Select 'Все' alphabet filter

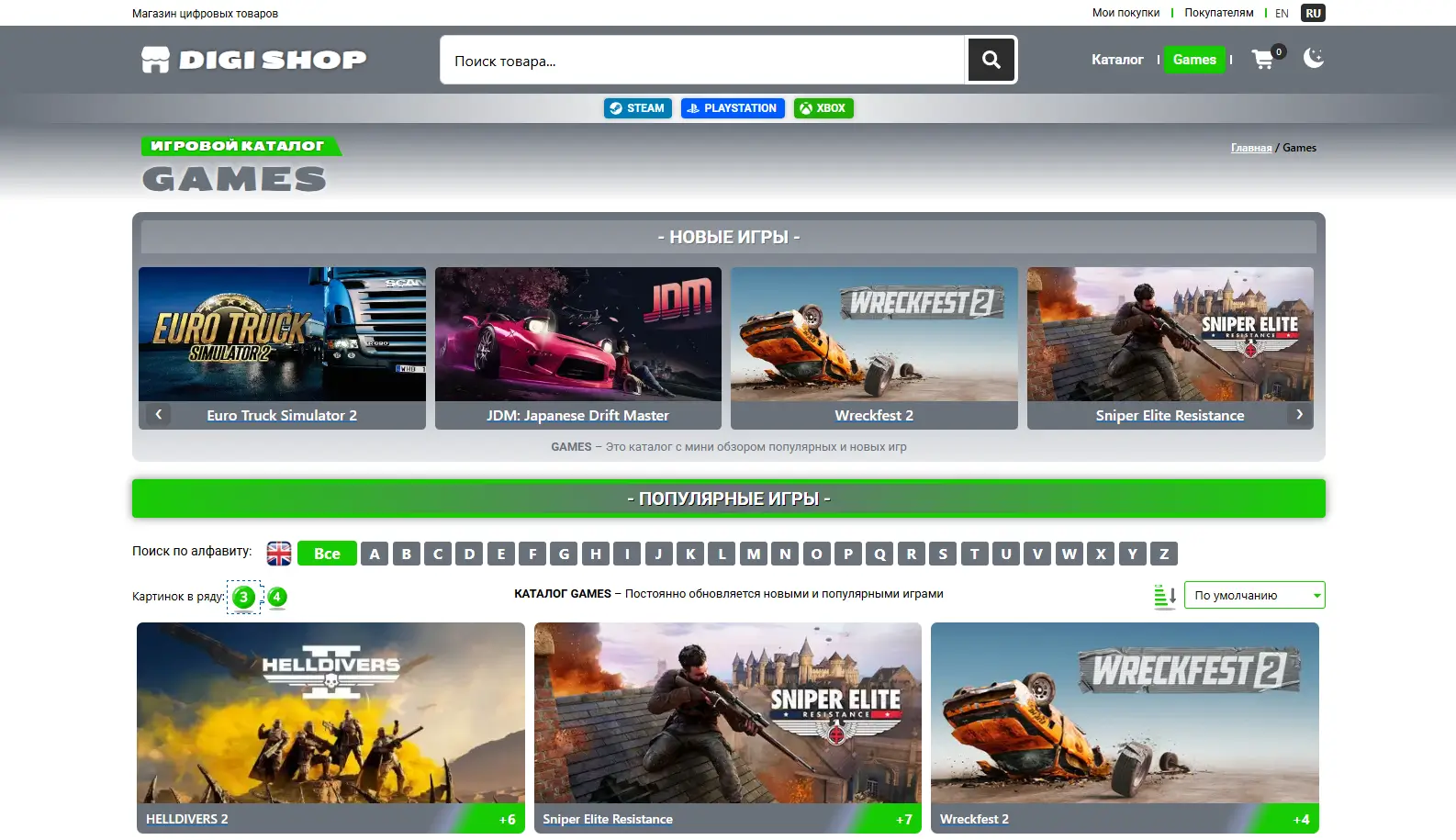click(327, 554)
